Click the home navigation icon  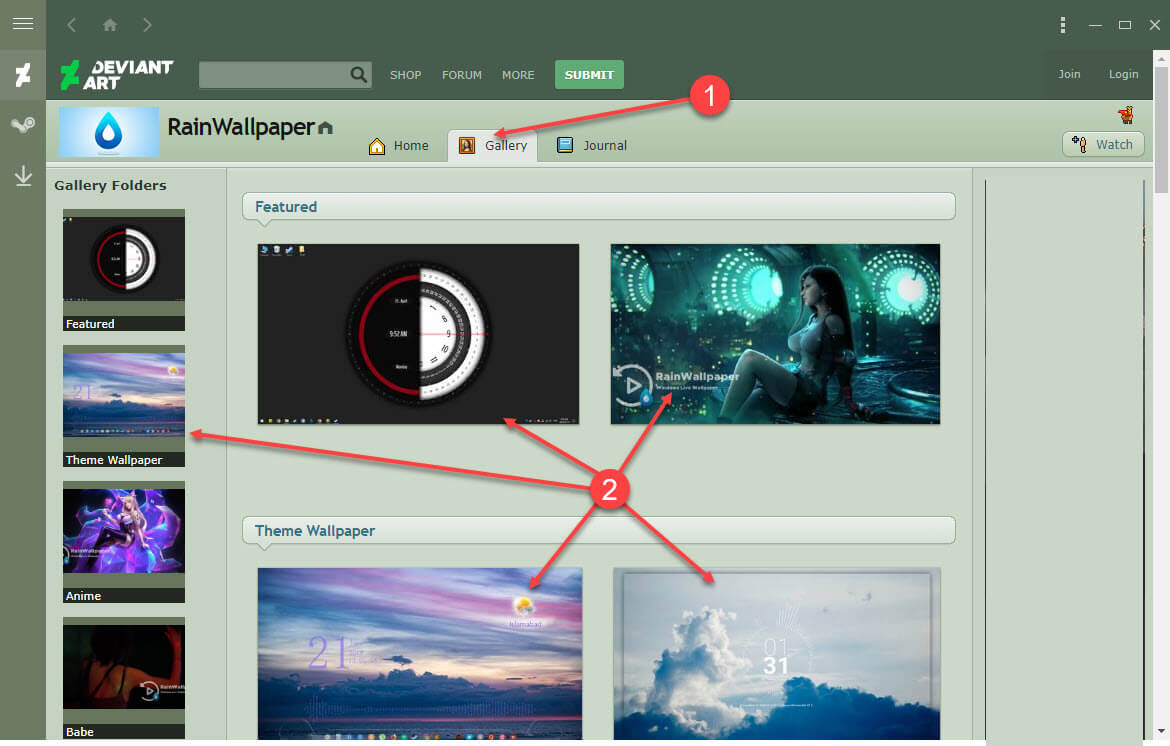point(110,25)
